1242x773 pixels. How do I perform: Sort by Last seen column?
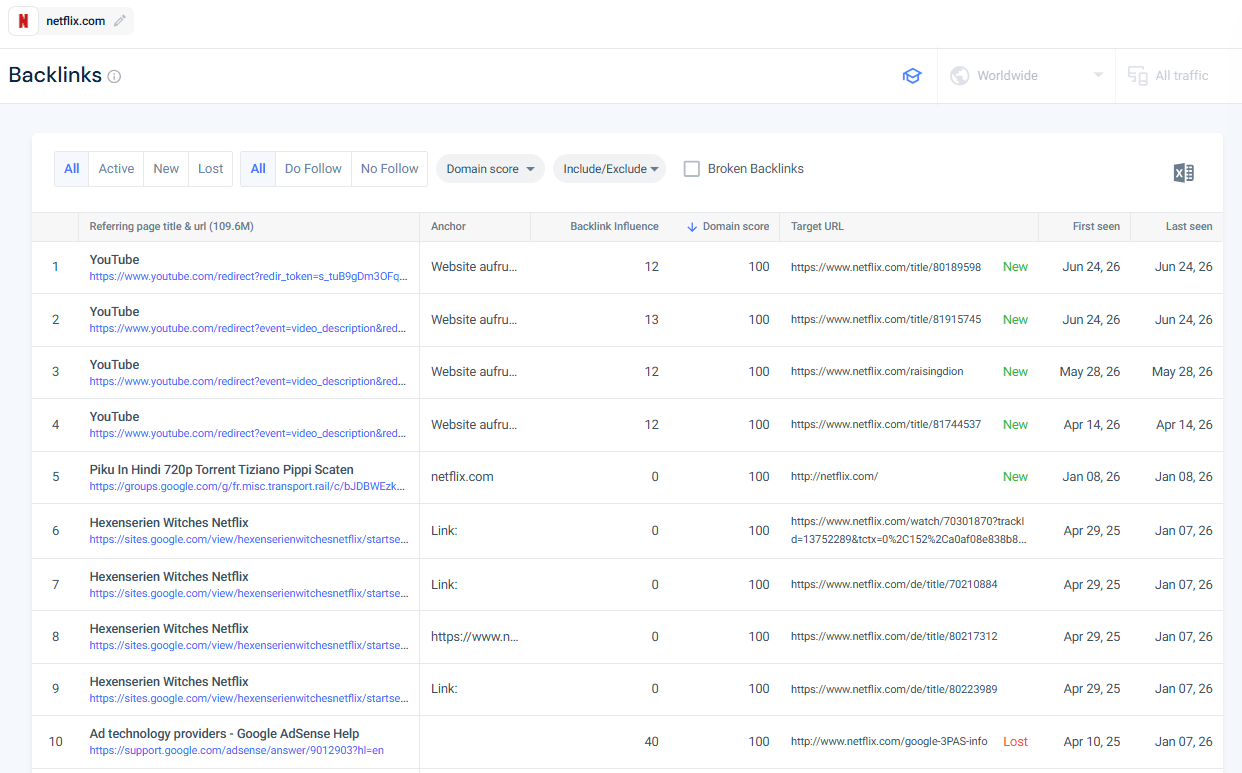(1189, 227)
